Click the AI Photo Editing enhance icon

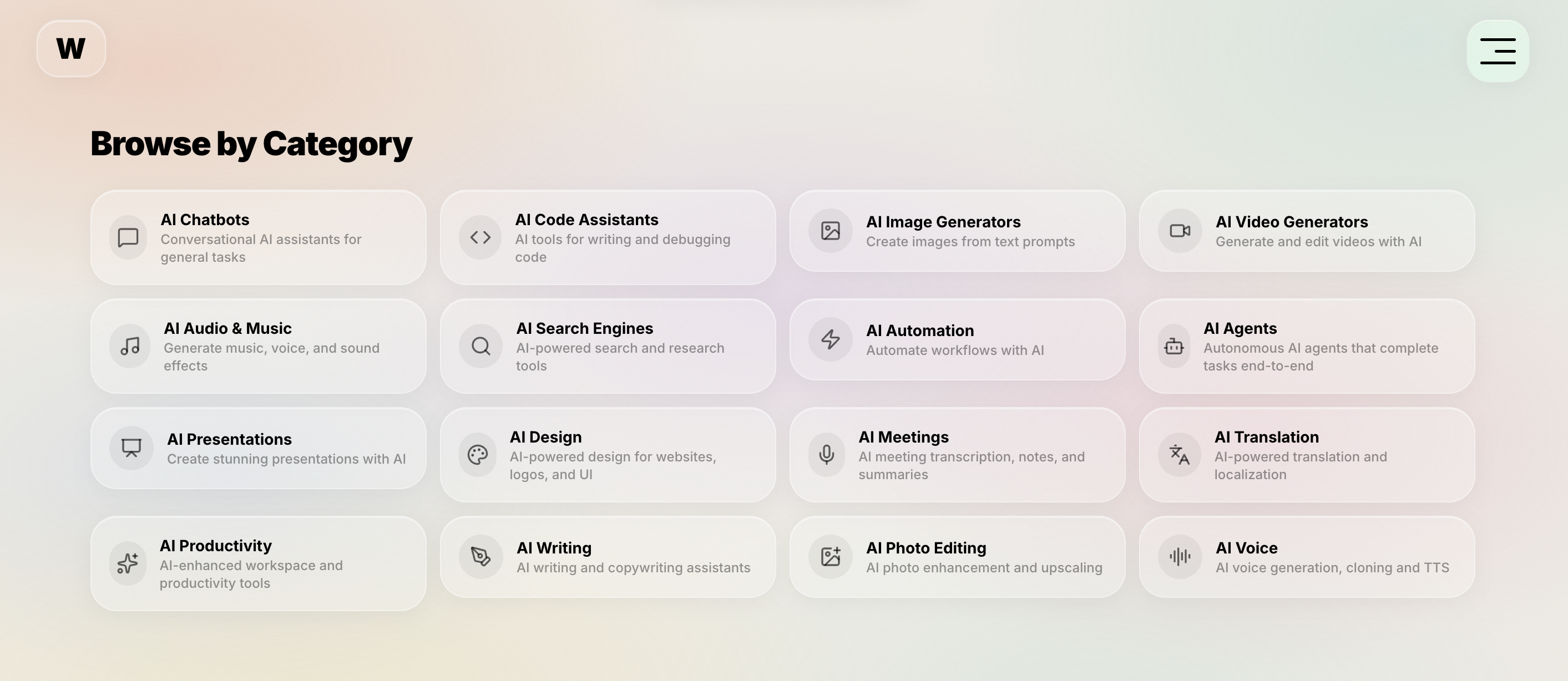click(829, 556)
